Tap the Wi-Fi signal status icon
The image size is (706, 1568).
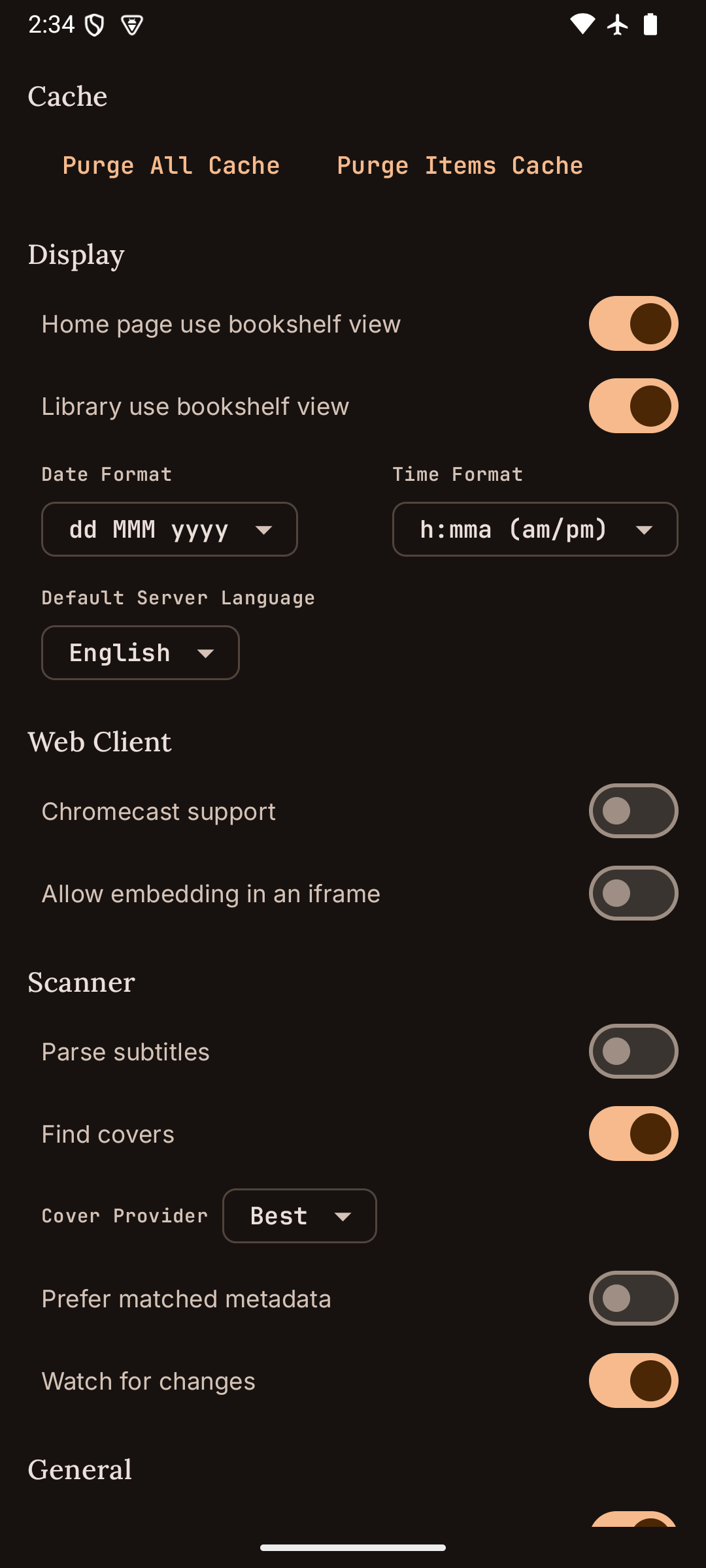[582, 25]
